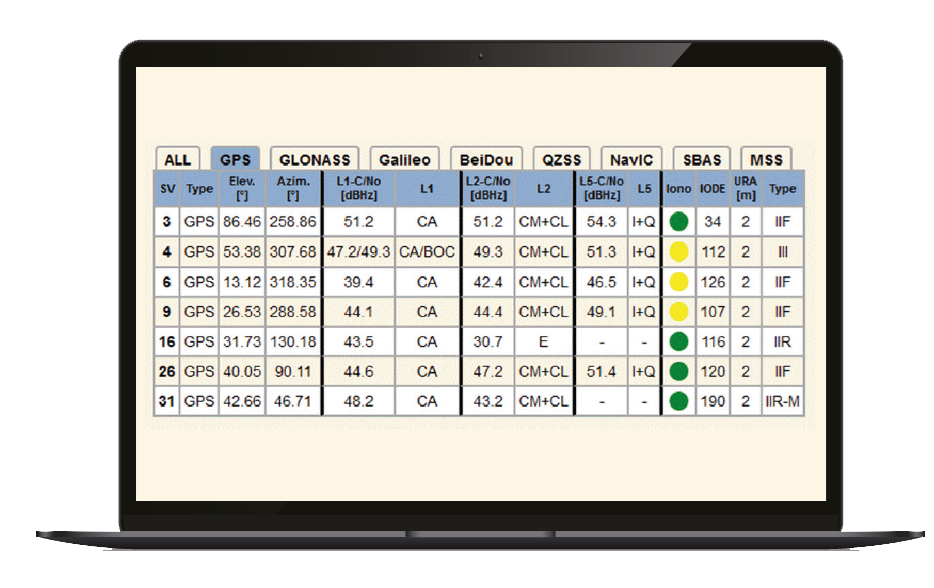Click L5 C/No value 54.3

click(601, 222)
